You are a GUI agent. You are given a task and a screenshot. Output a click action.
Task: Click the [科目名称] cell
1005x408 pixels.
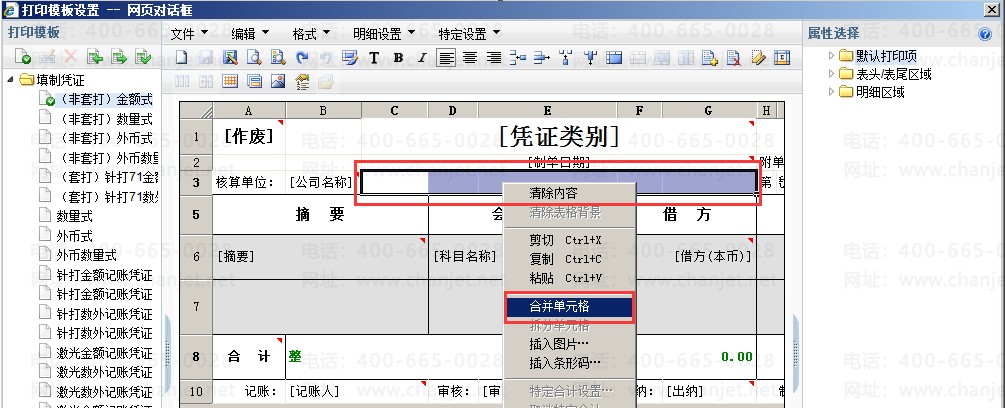point(465,256)
